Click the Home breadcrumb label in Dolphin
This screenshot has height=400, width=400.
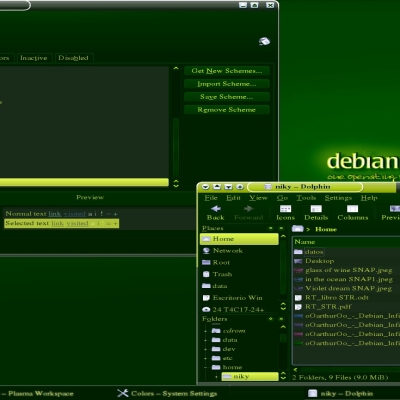[x=326, y=229]
